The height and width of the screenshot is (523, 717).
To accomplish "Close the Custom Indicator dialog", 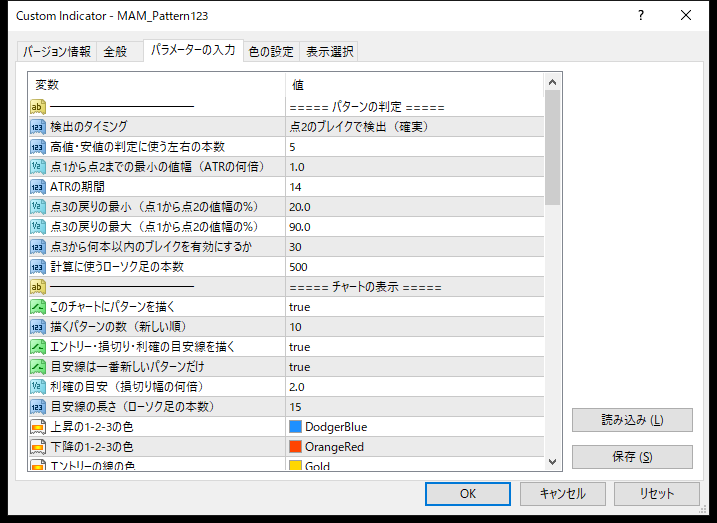I will pyautogui.click(x=685, y=16).
